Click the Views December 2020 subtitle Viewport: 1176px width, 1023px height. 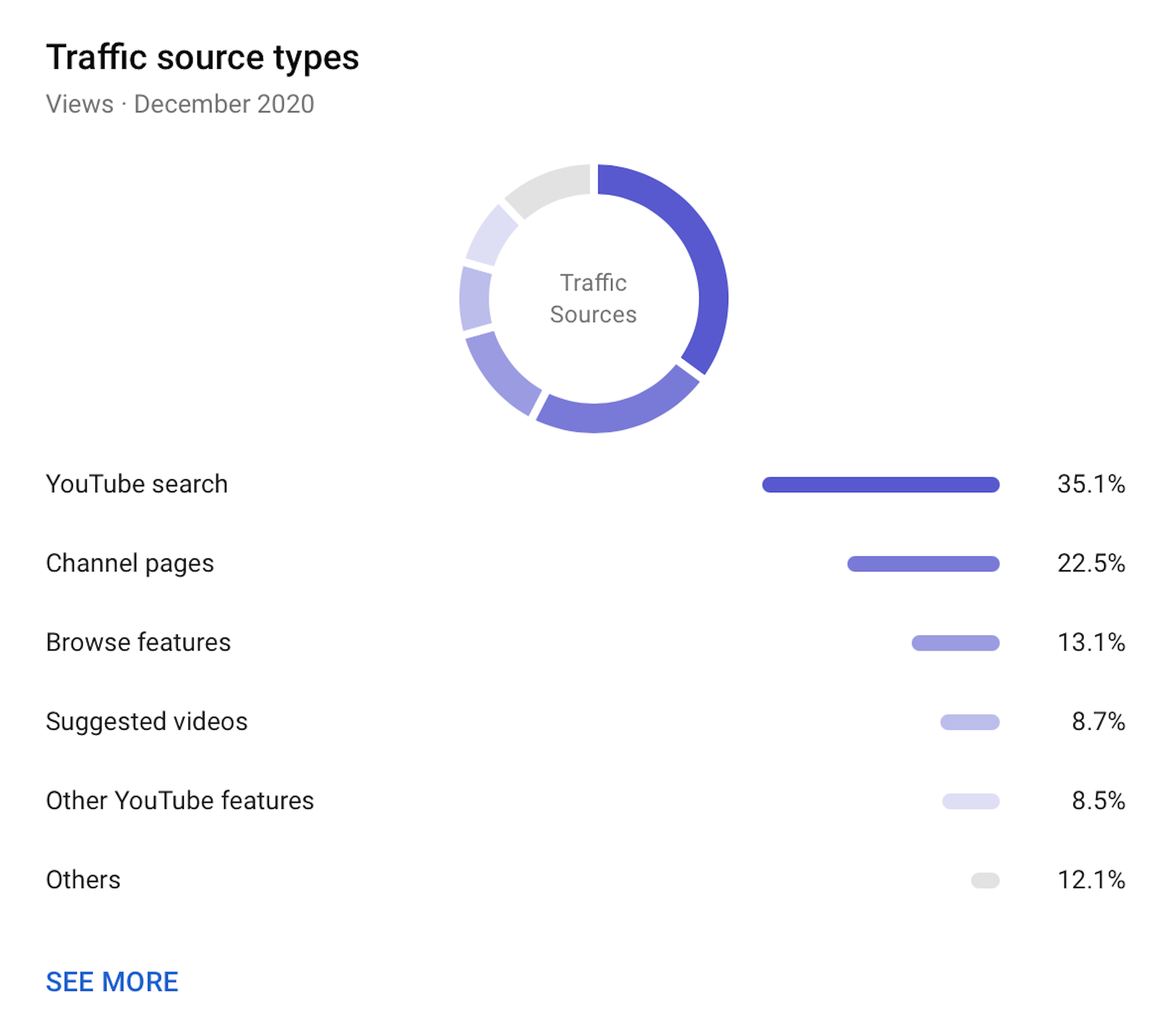pyautogui.click(x=180, y=104)
